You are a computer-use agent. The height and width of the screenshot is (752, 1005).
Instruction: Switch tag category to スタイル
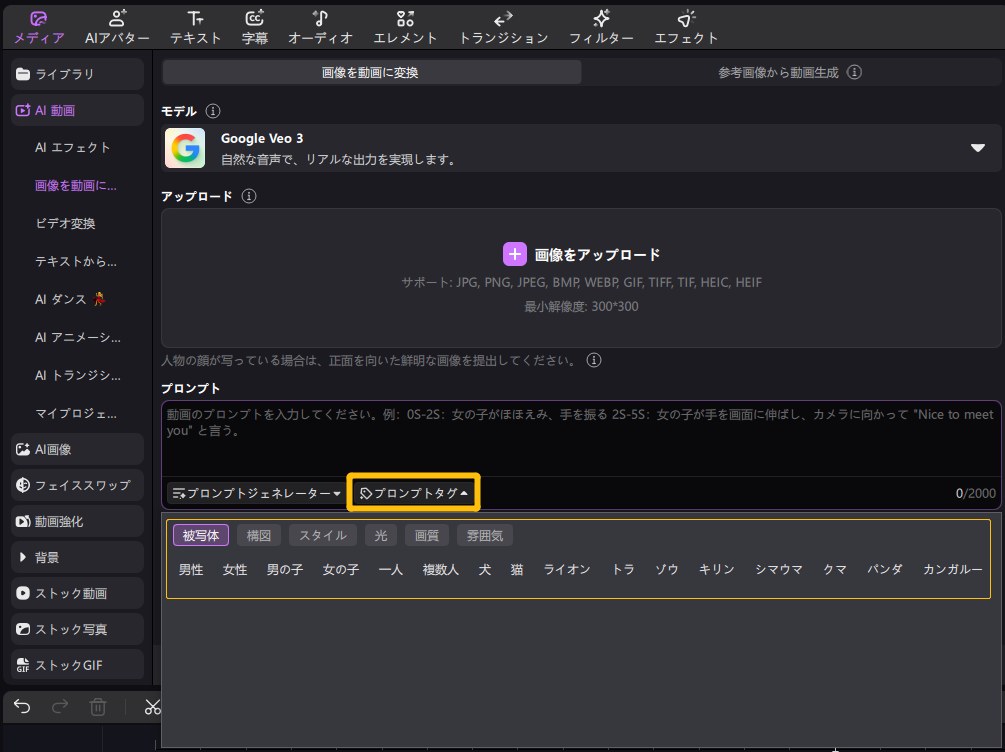pyautogui.click(x=322, y=535)
